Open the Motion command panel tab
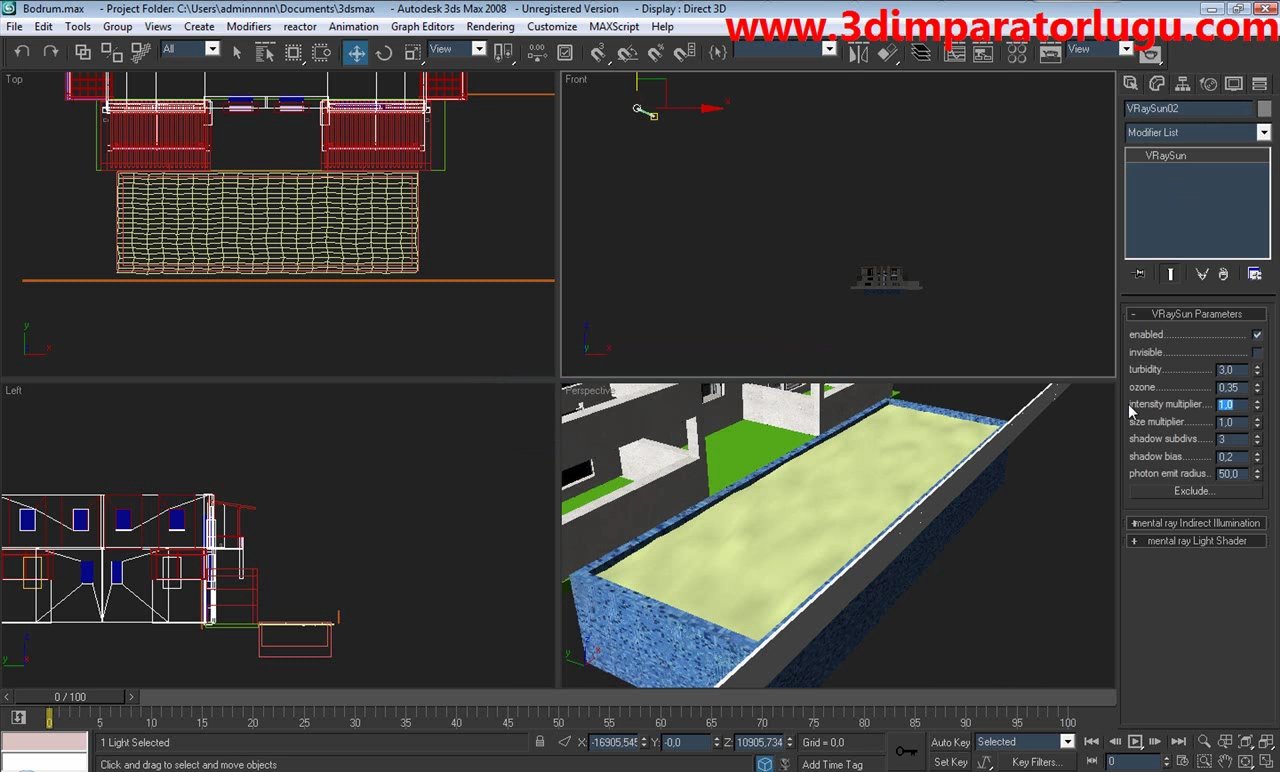1280x772 pixels. [x=1208, y=84]
